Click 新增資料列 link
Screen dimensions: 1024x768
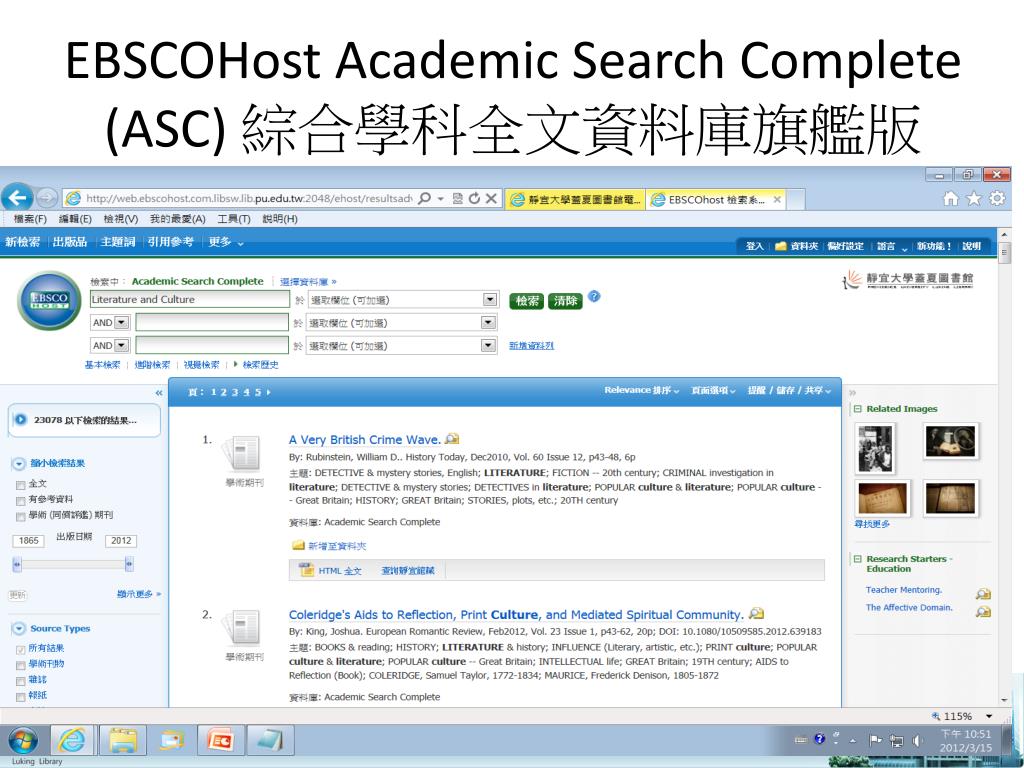[x=532, y=345]
